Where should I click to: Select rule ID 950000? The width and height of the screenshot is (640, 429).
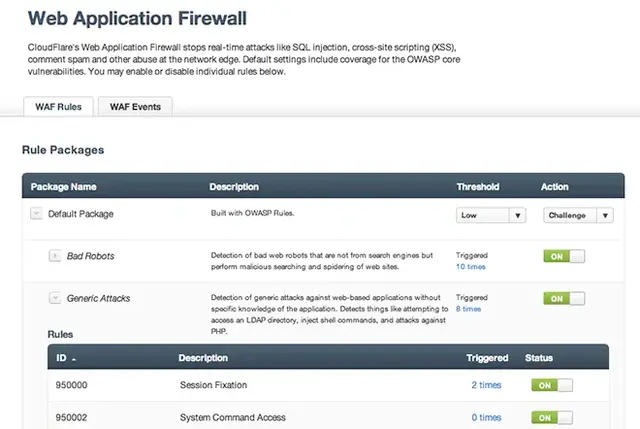pyautogui.click(x=71, y=385)
